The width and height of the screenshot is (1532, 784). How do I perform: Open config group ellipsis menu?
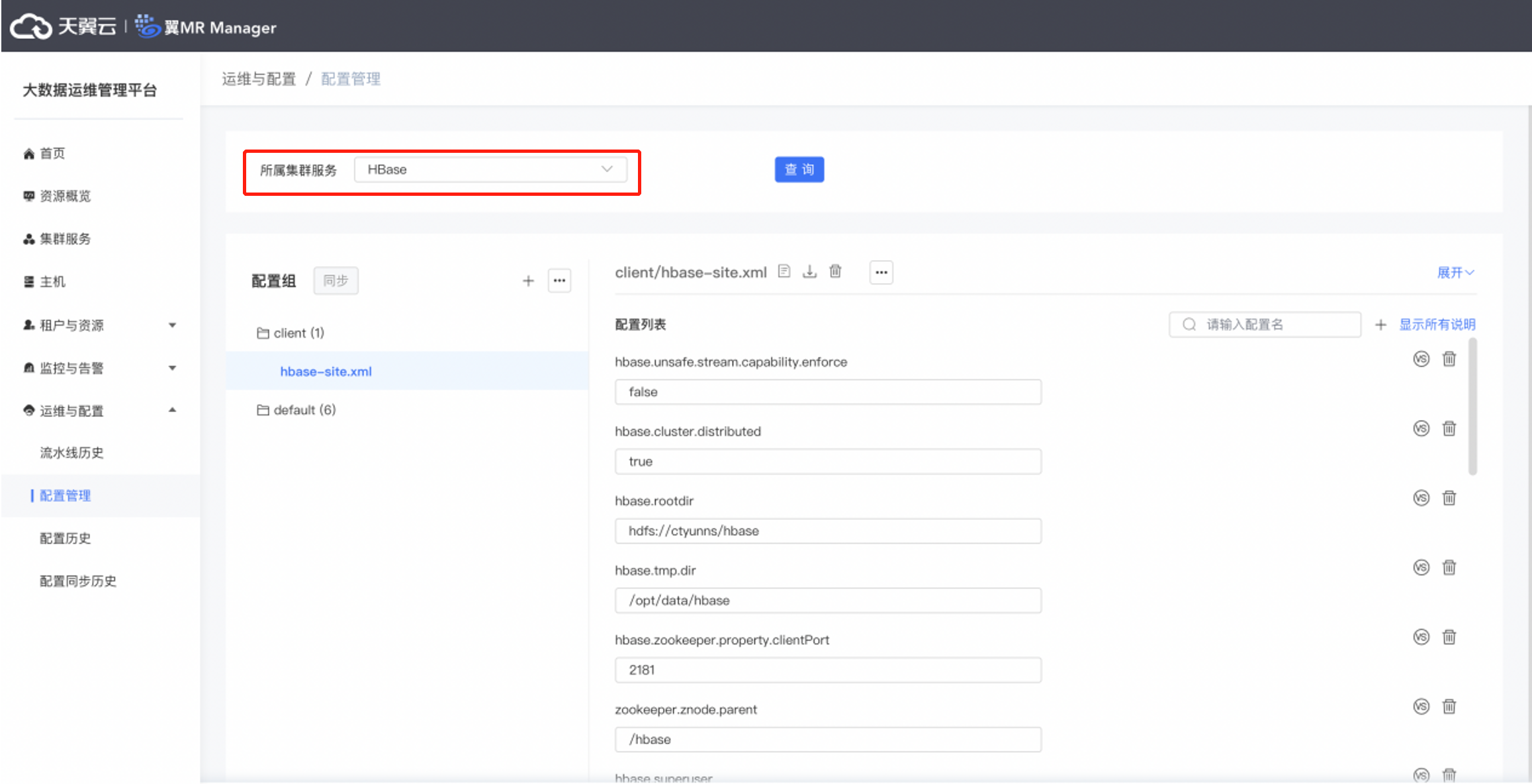pyautogui.click(x=559, y=281)
